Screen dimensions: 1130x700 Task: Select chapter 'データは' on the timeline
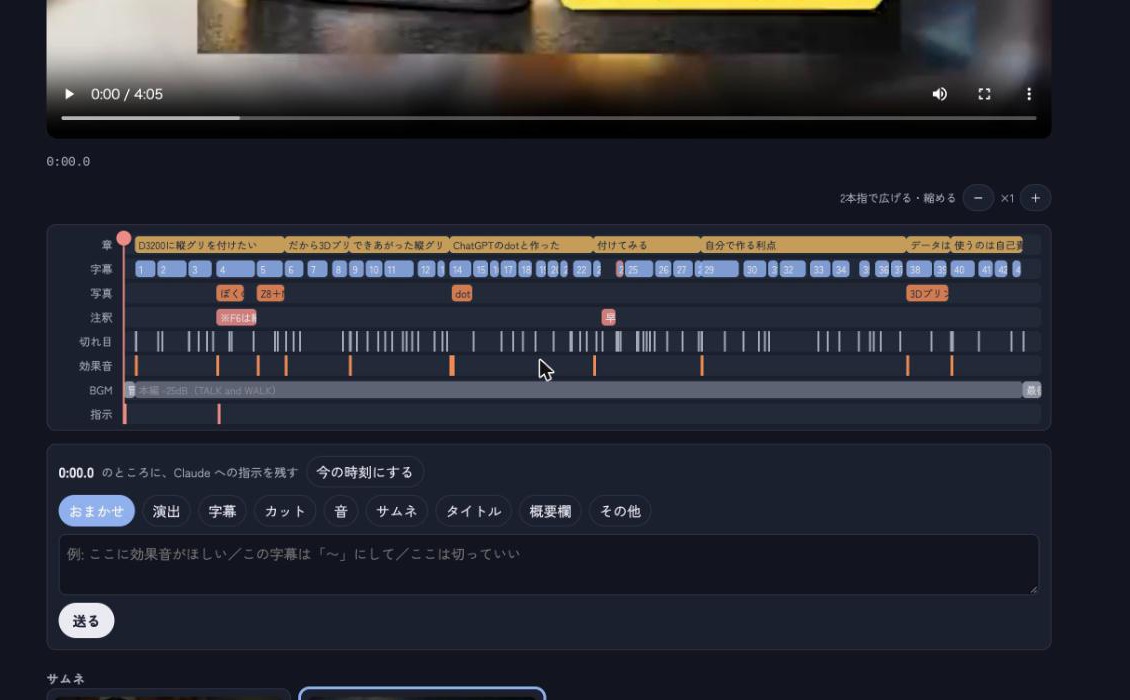tap(929, 245)
